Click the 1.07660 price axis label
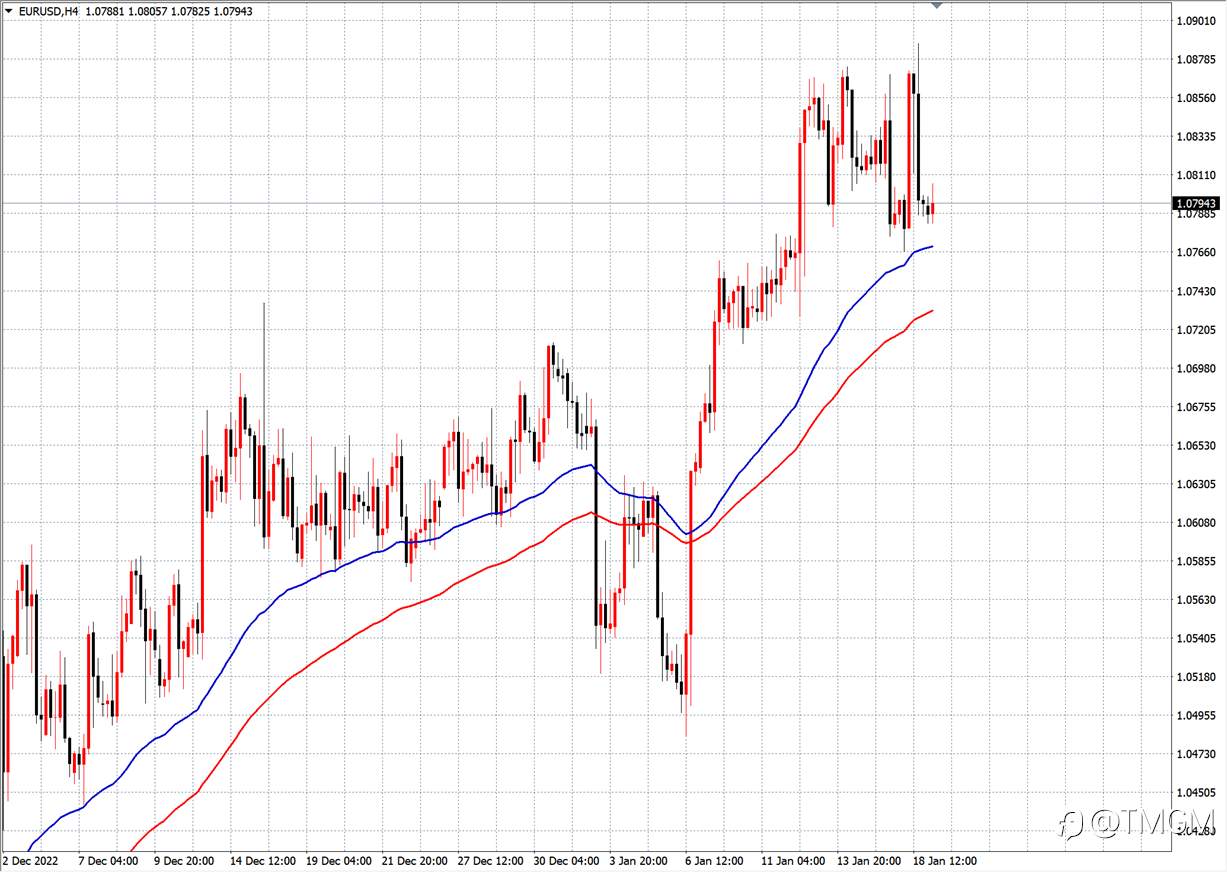The image size is (1227, 872). (1197, 252)
